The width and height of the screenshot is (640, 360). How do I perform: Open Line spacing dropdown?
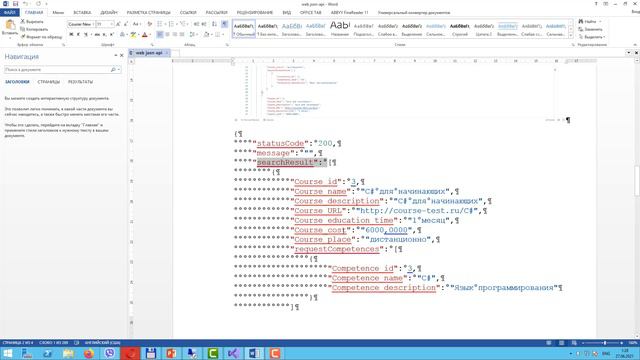coord(193,35)
